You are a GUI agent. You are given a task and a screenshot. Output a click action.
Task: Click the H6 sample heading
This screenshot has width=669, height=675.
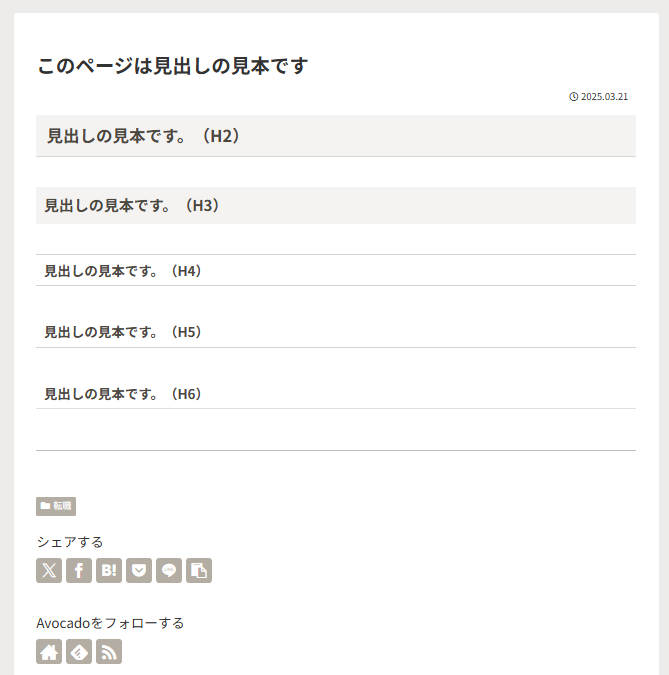click(123, 394)
